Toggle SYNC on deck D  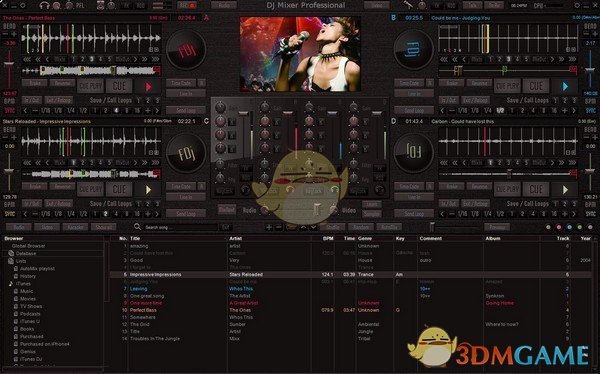pyautogui.click(x=590, y=214)
